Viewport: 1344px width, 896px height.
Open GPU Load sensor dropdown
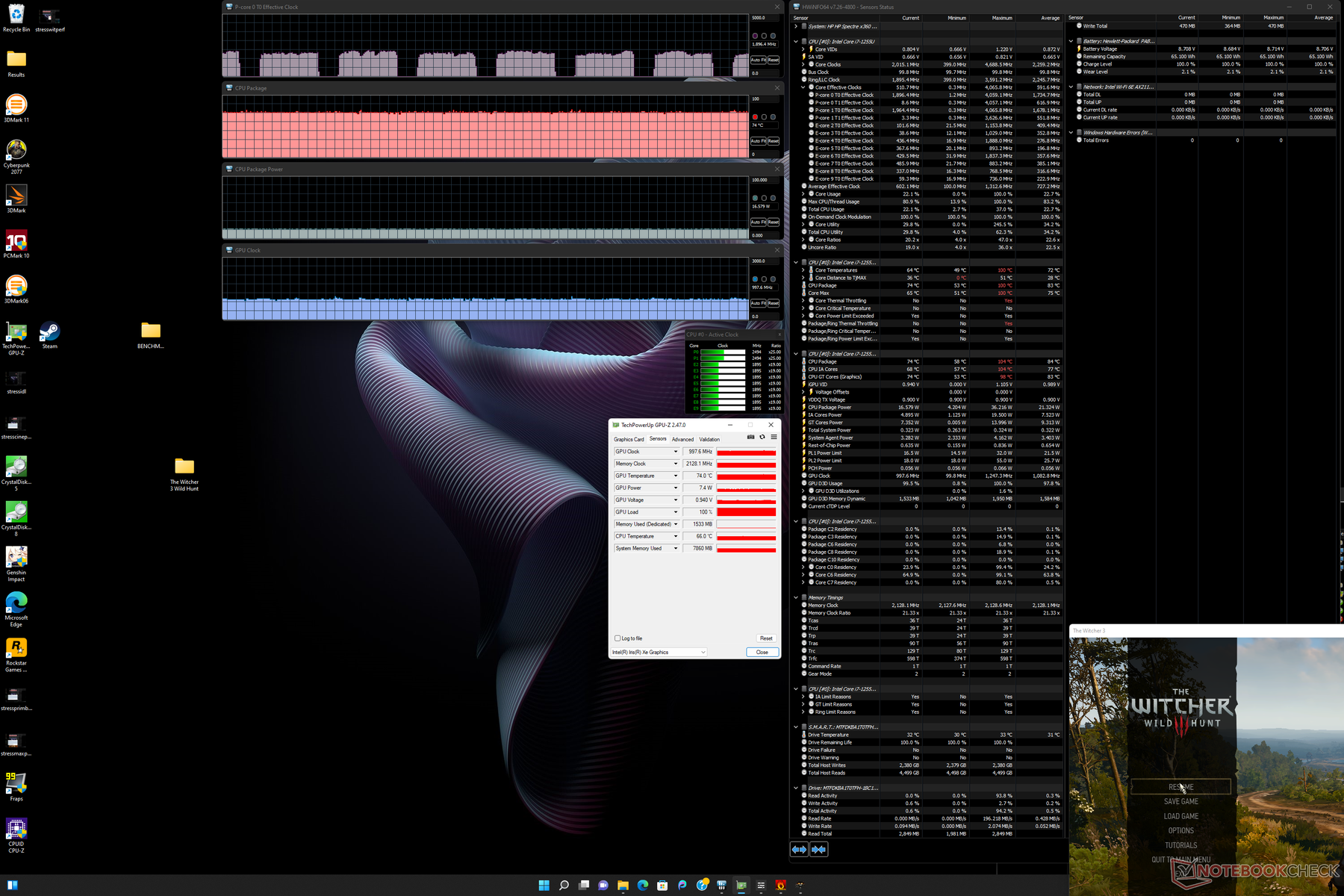676,512
